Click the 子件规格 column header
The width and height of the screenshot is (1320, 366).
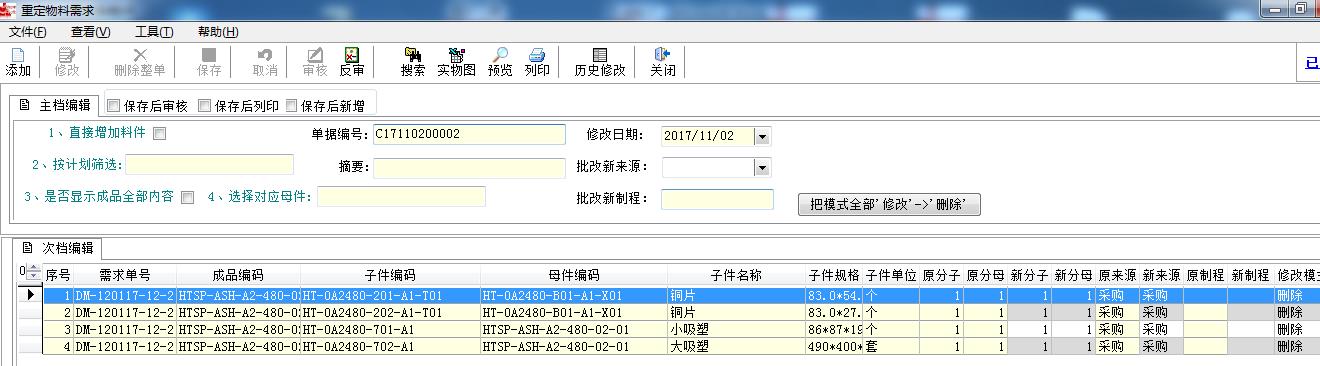pos(834,275)
